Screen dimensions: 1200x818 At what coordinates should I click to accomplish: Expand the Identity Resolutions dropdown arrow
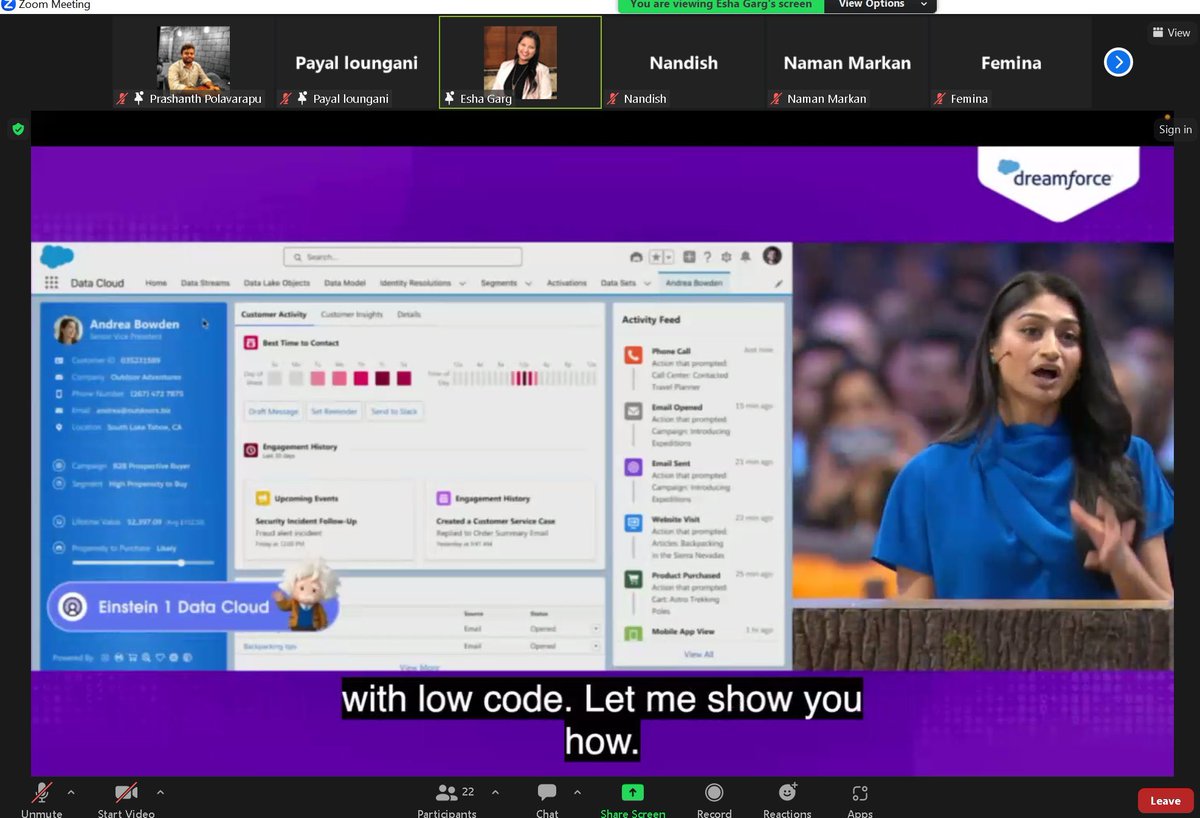[463, 284]
